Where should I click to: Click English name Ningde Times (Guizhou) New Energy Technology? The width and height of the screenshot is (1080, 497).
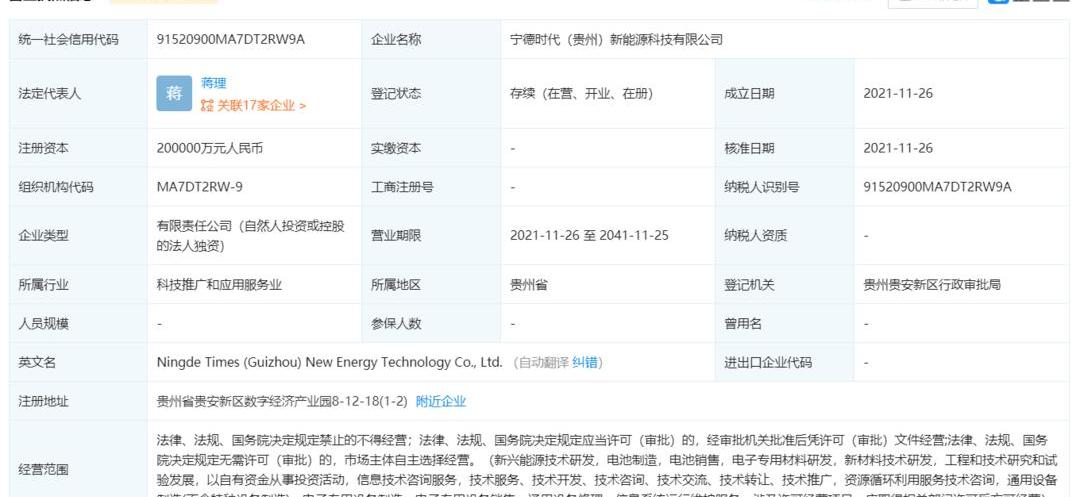[330, 362]
